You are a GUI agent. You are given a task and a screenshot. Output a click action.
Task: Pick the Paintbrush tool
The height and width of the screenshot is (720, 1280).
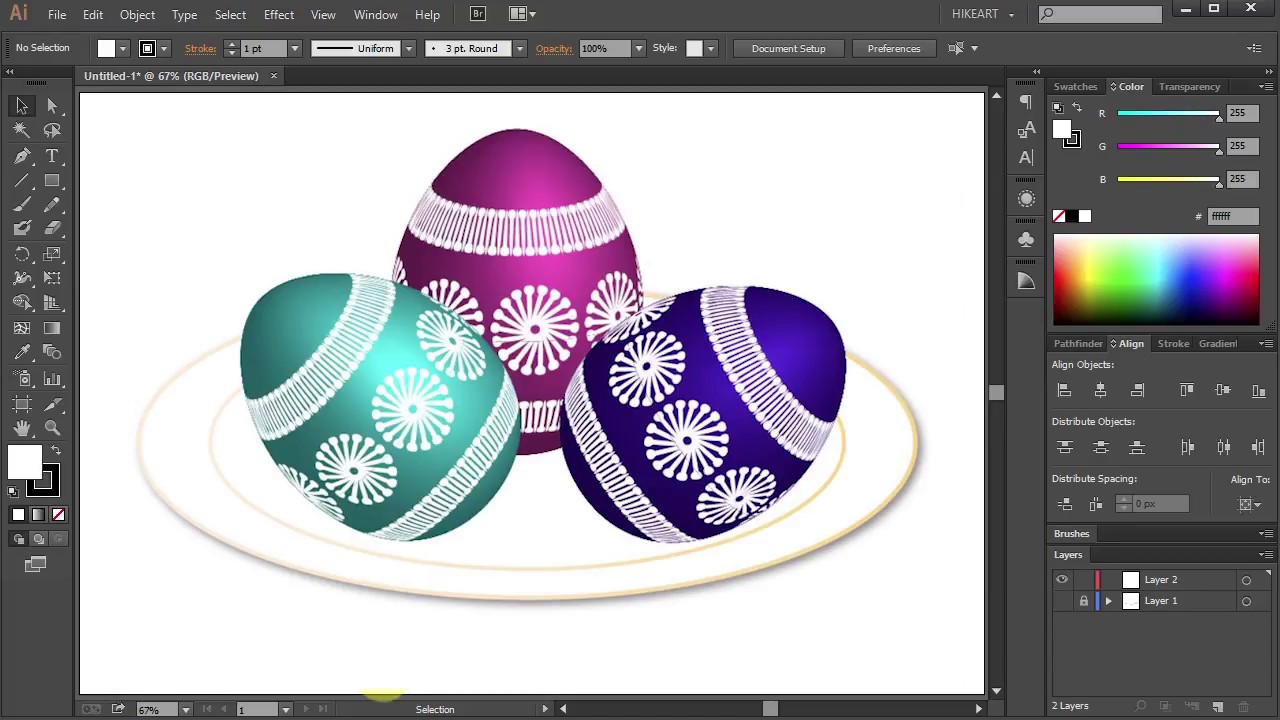22,205
